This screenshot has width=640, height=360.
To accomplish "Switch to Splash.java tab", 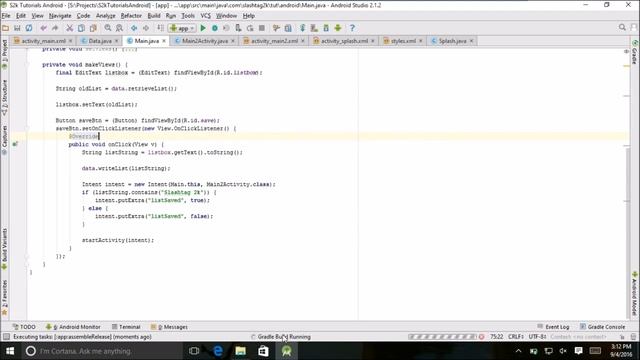I will 452,41.
